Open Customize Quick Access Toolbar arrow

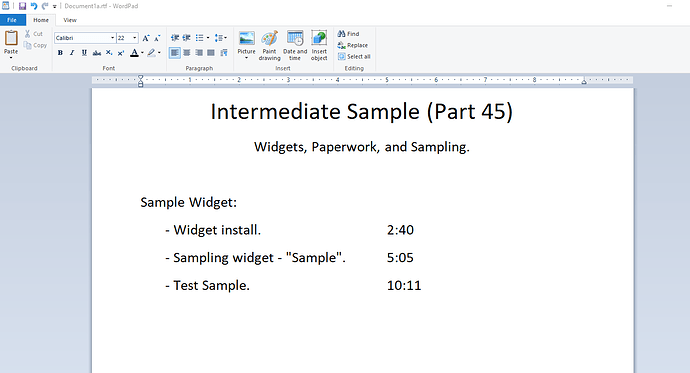[55, 7]
